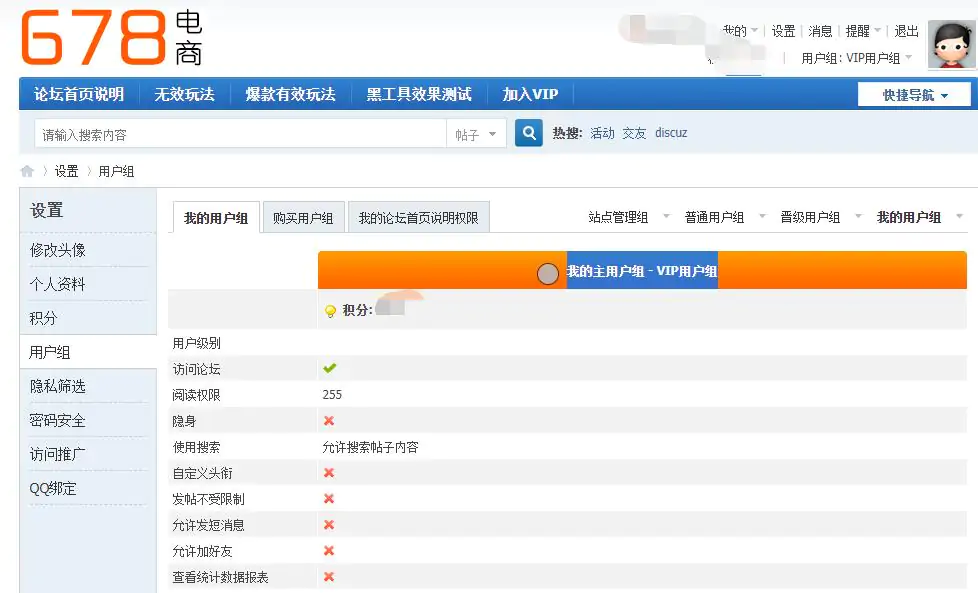Click the 设置 link at top
Screen dimensions: 978x593
coord(783,31)
